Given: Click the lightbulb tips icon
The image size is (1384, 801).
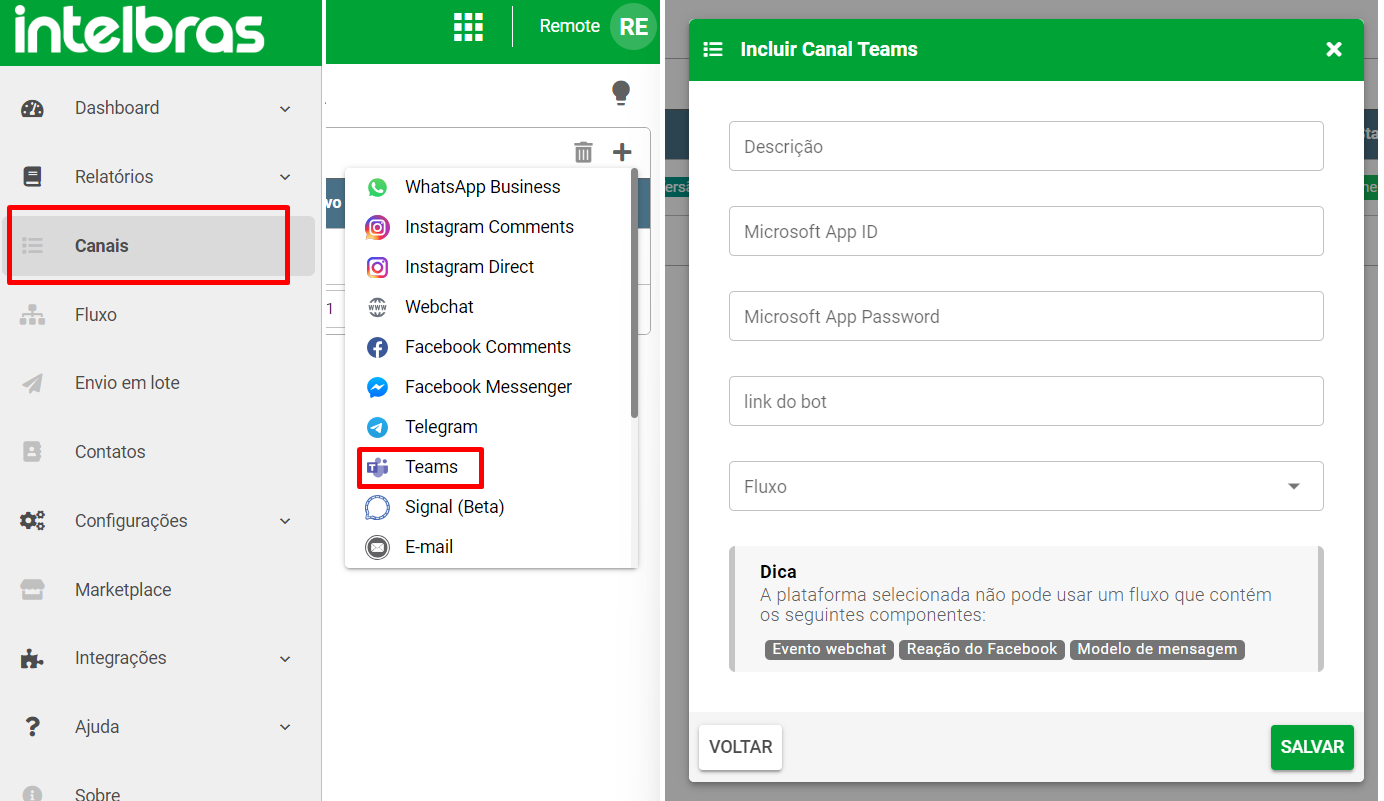Looking at the screenshot, I should tap(621, 93).
